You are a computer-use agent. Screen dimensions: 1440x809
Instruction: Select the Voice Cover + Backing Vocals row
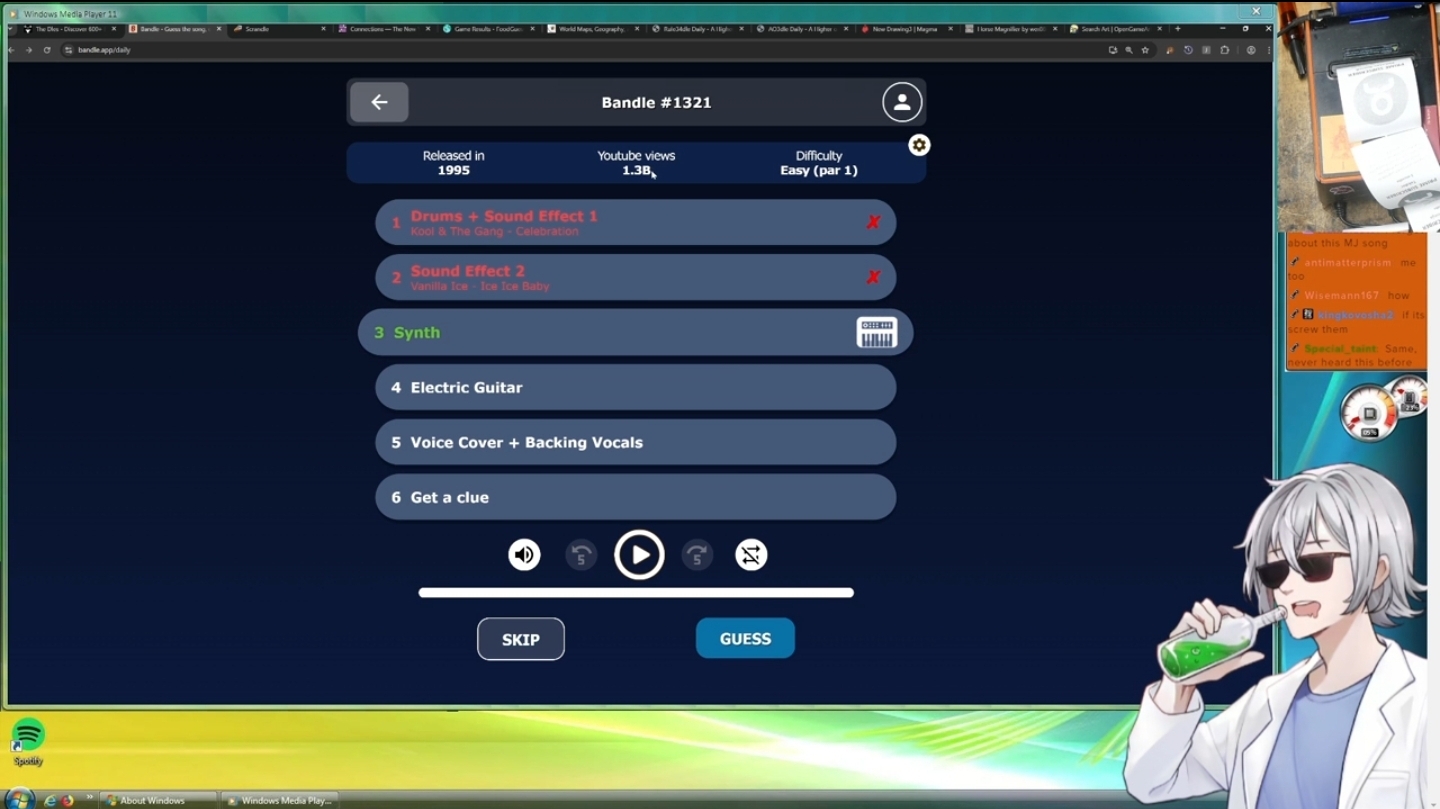[x=636, y=442]
